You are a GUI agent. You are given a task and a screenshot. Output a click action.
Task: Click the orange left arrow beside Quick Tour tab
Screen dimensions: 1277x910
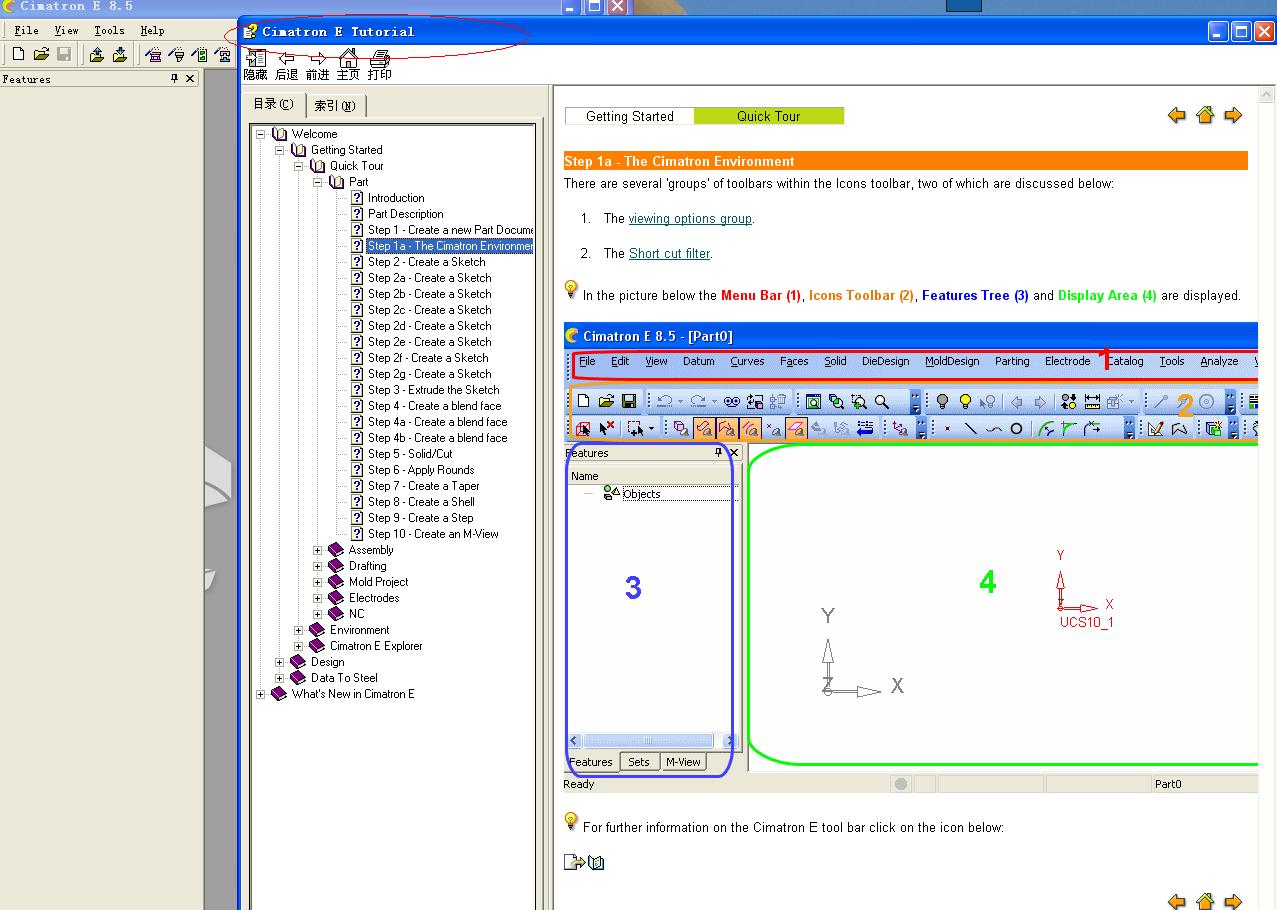click(1177, 116)
